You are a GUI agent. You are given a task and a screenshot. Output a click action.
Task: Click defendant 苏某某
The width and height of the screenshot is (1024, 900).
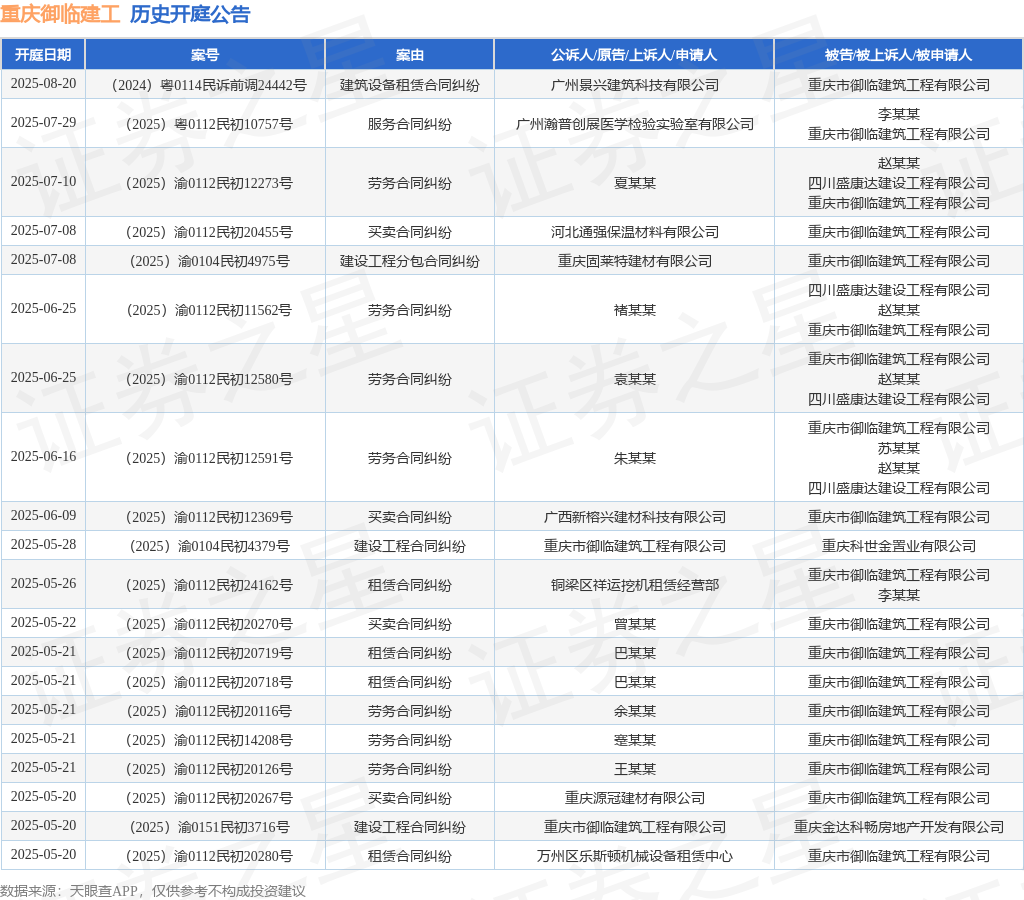click(899, 448)
